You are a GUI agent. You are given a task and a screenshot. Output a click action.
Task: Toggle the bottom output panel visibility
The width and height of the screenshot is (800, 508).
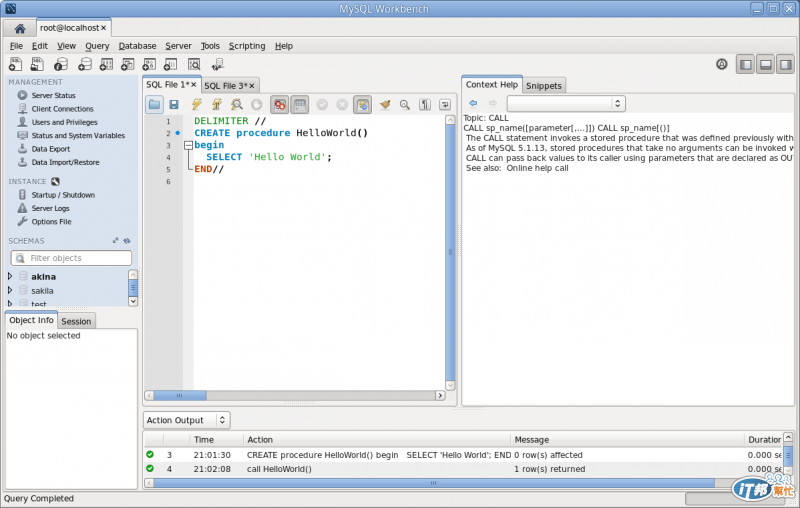[765, 64]
